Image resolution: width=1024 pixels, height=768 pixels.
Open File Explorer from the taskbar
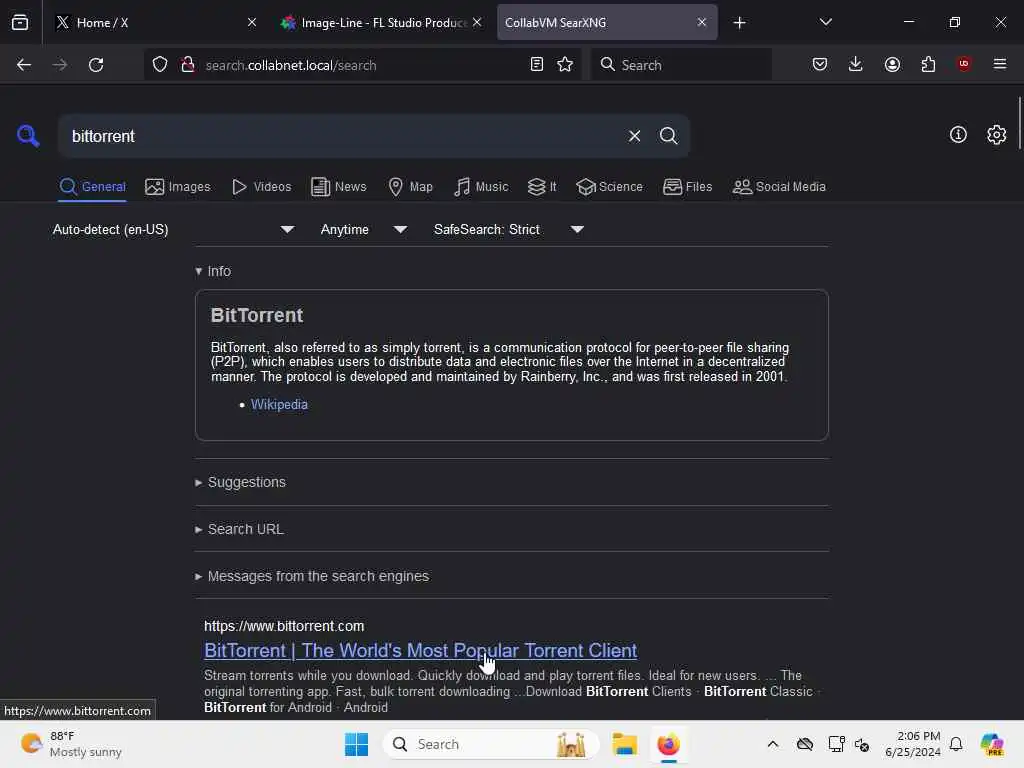(624, 744)
